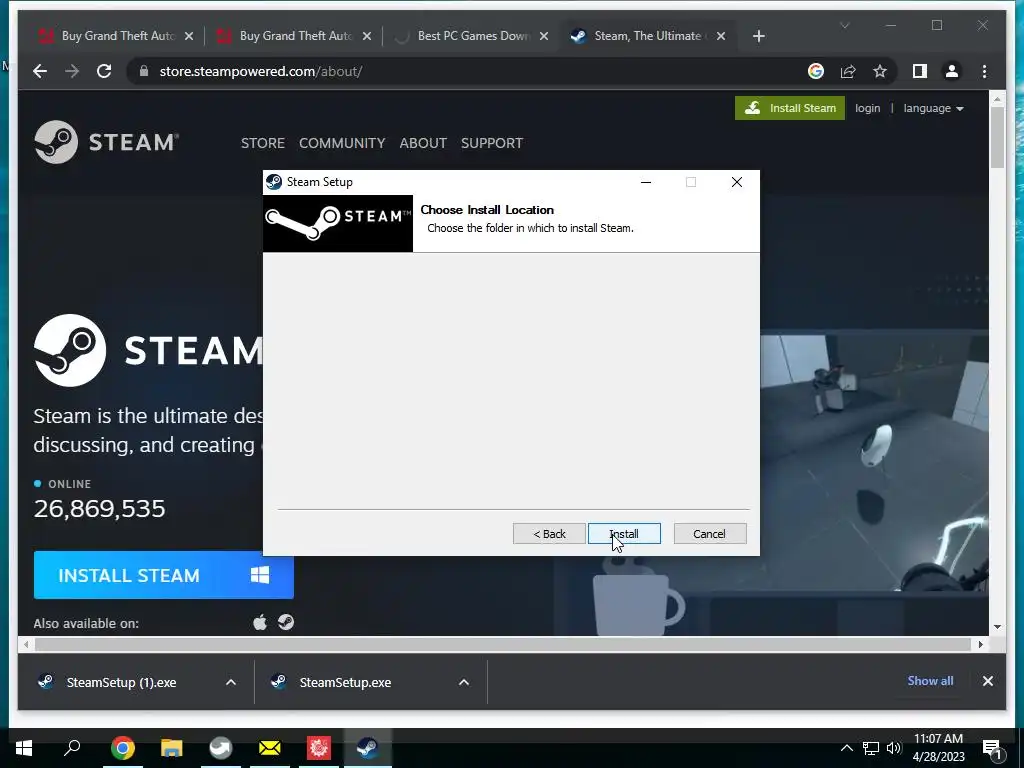This screenshot has height=768, width=1024.
Task: Open a new browser tab
Action: click(x=758, y=36)
